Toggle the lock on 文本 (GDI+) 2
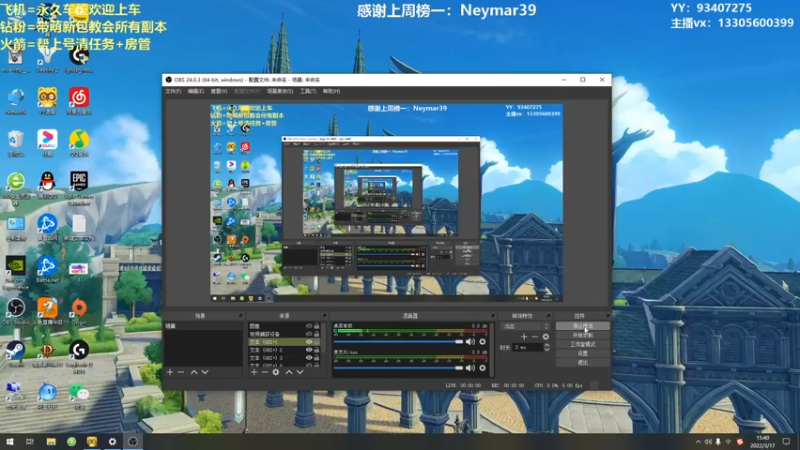Image resolution: width=800 pixels, height=450 pixels. tap(317, 350)
